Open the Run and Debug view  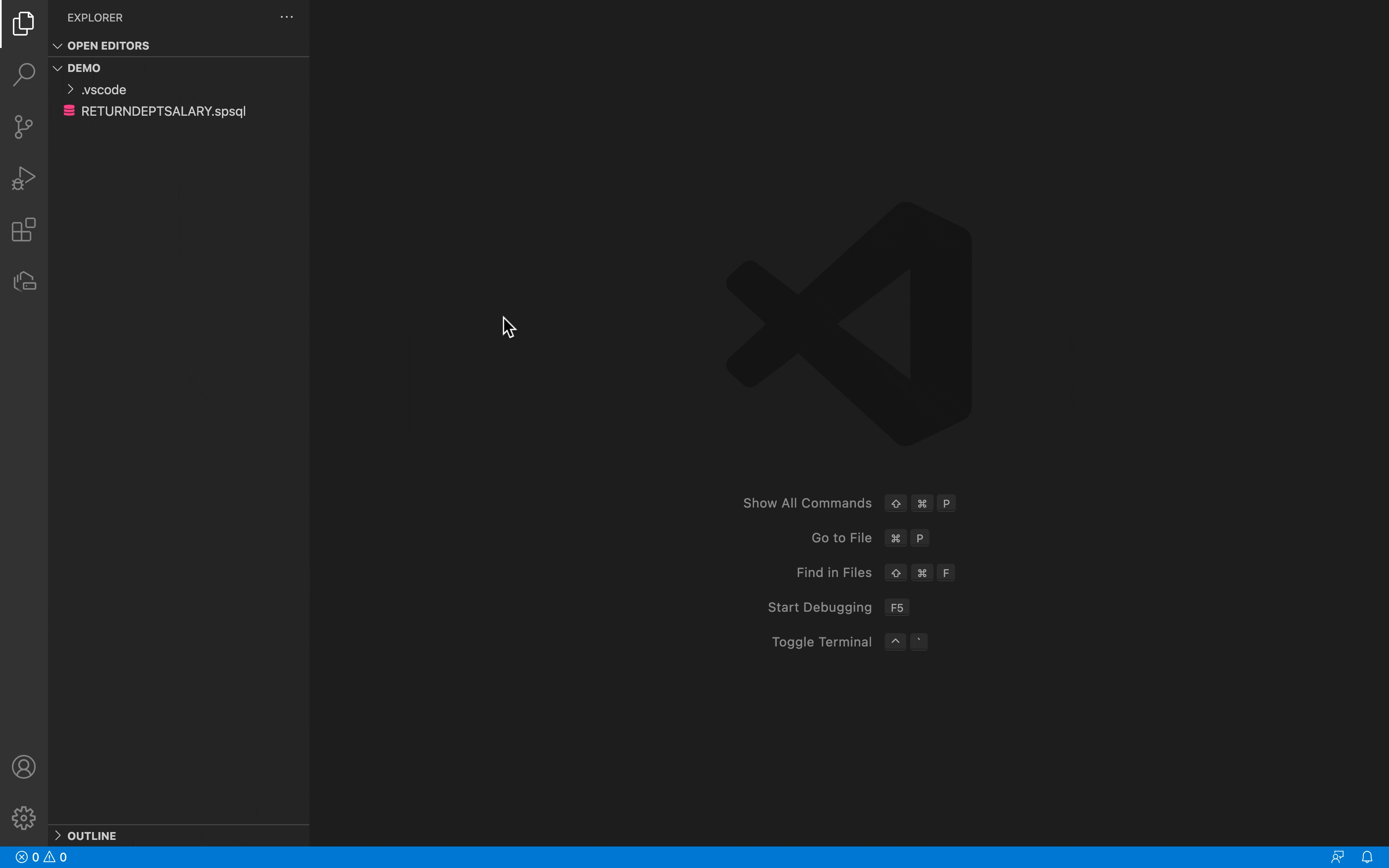click(x=24, y=178)
